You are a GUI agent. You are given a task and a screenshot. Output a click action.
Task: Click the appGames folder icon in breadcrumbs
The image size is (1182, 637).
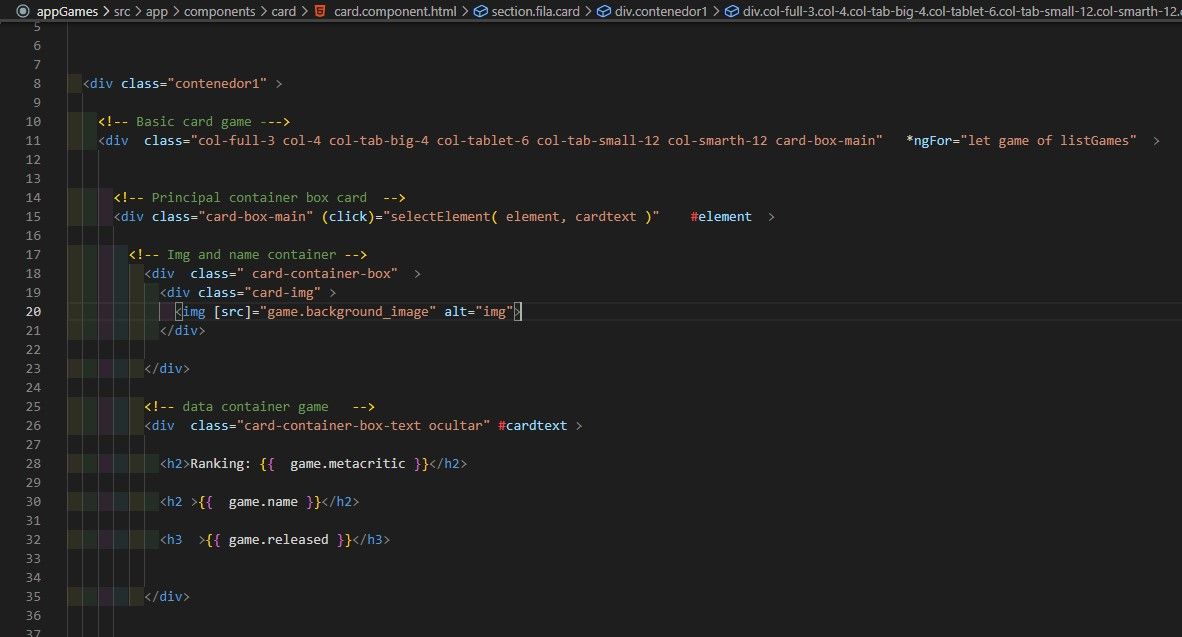coord(23,11)
